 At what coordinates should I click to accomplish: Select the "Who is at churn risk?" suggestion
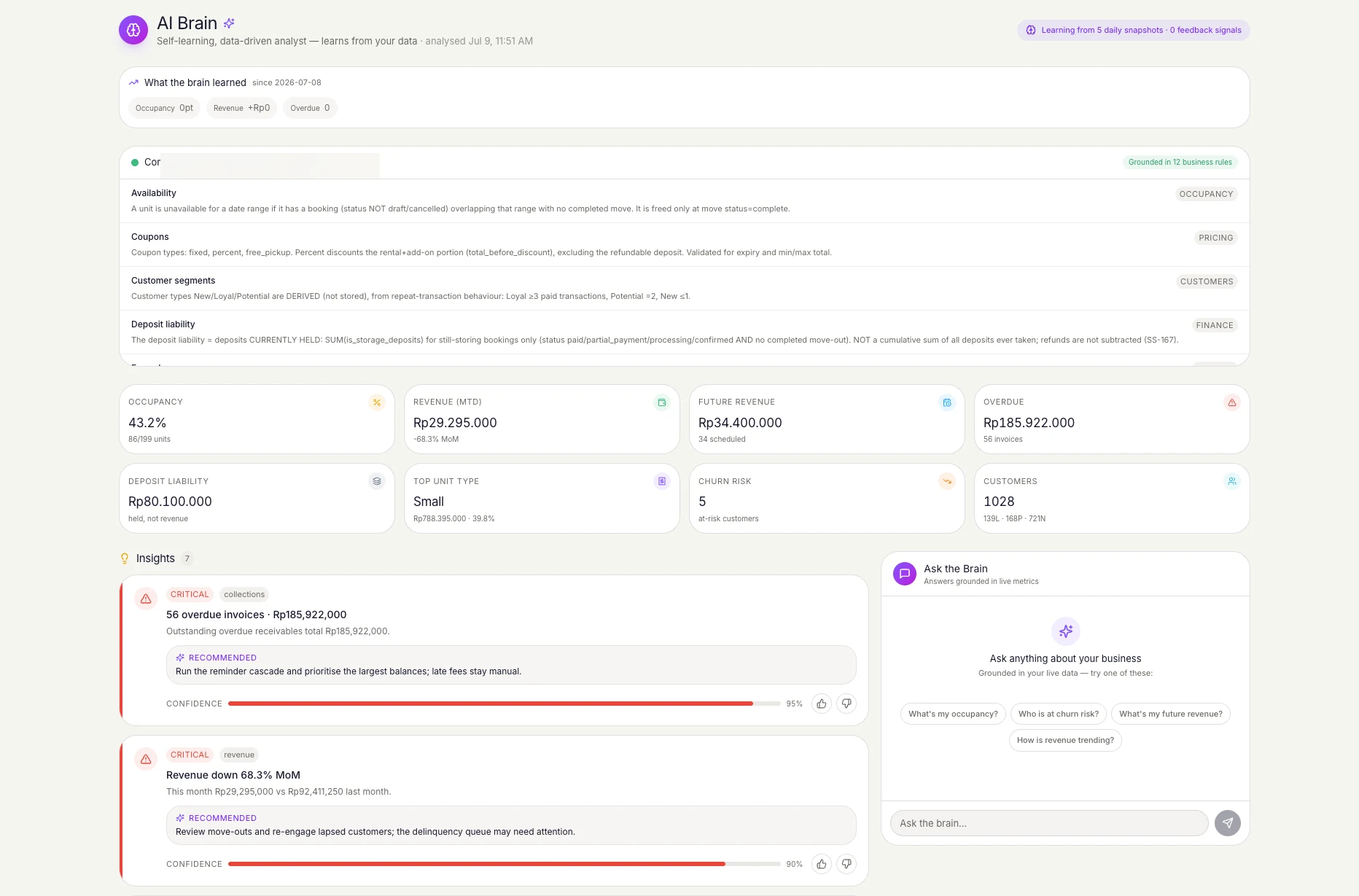tap(1059, 714)
